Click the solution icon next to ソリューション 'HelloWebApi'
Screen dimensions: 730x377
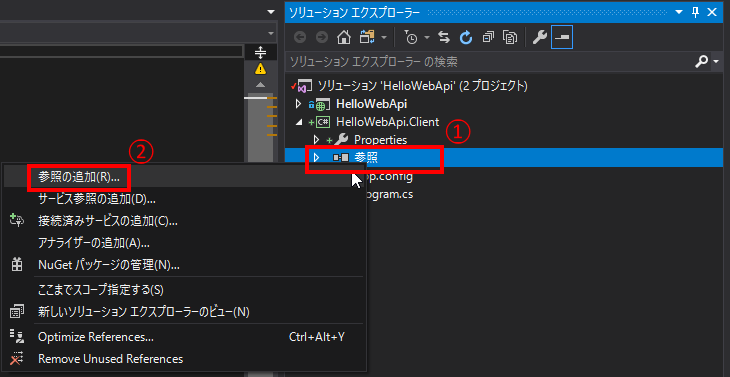coord(305,86)
